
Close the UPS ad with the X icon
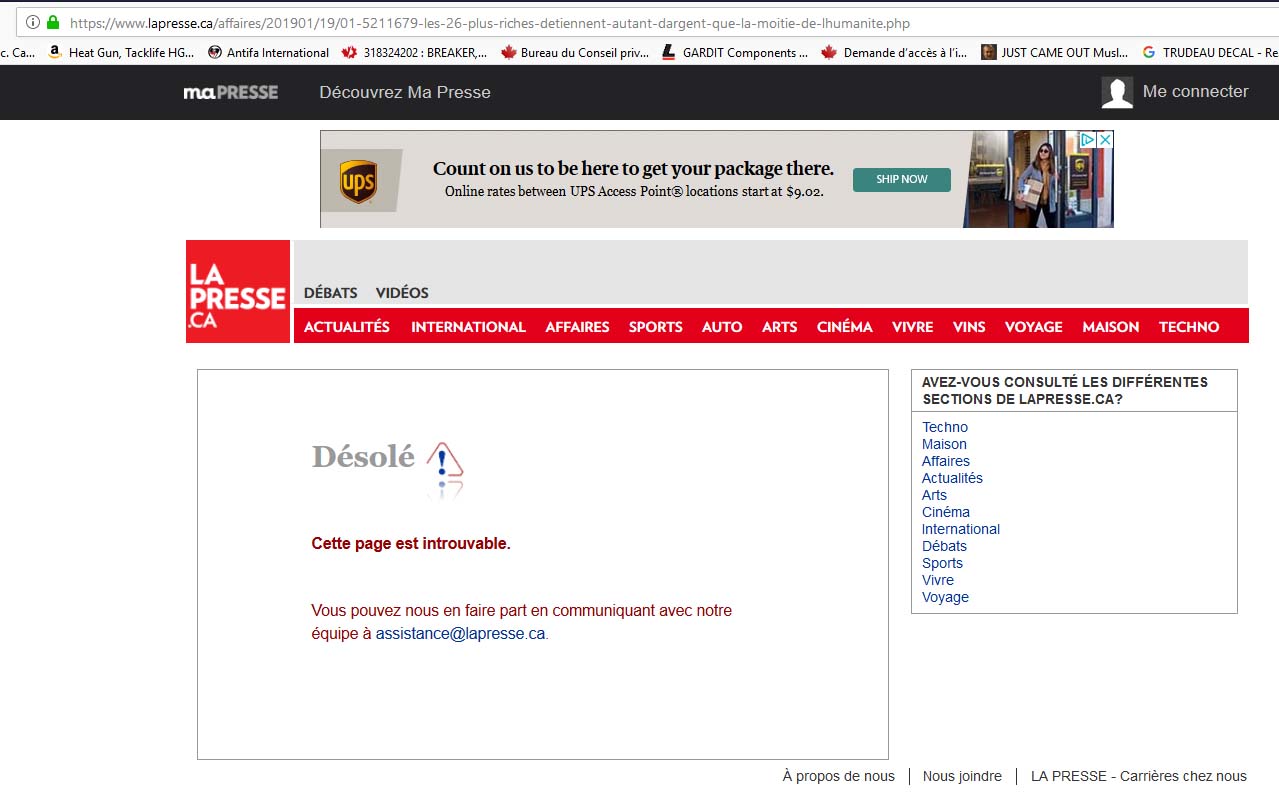click(x=1105, y=140)
